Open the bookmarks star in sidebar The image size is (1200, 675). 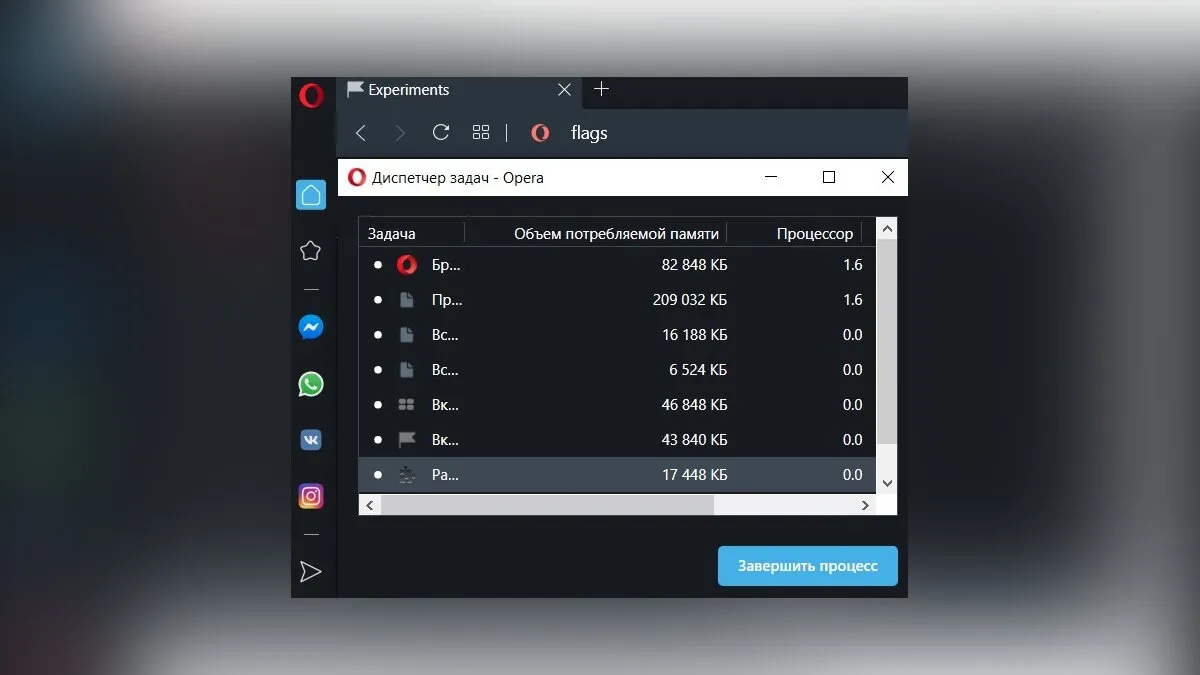click(311, 251)
